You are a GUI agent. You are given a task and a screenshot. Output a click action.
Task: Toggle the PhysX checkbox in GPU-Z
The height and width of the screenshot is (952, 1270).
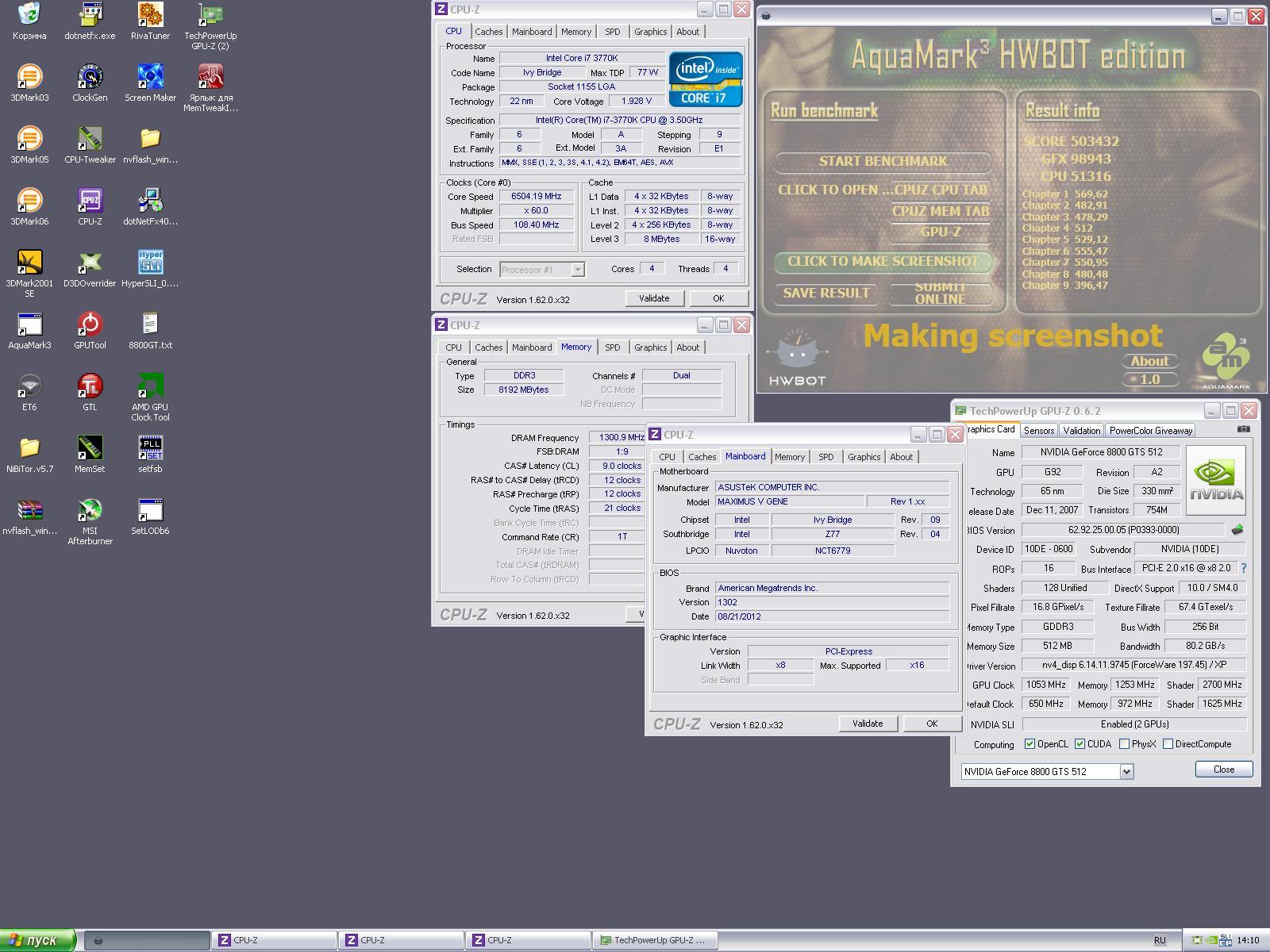1124,744
